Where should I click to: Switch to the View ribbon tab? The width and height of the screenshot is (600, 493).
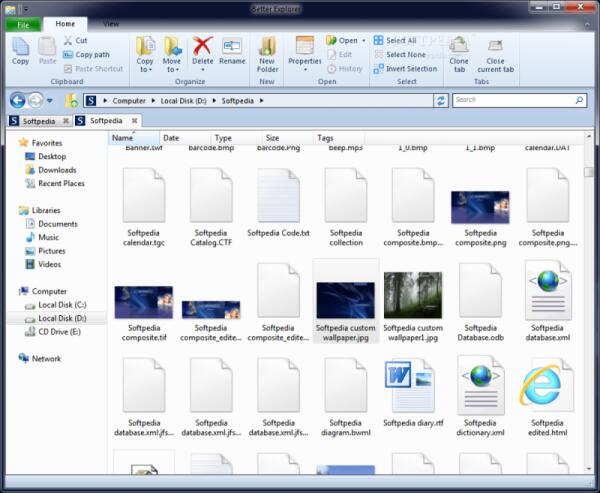tap(111, 23)
